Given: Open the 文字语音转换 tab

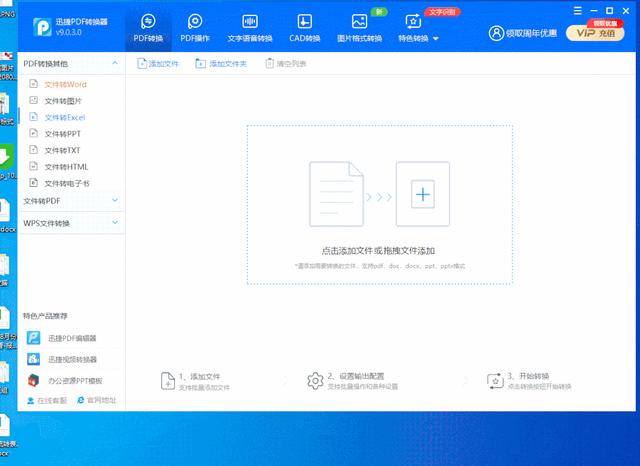Looking at the screenshot, I should point(250,28).
